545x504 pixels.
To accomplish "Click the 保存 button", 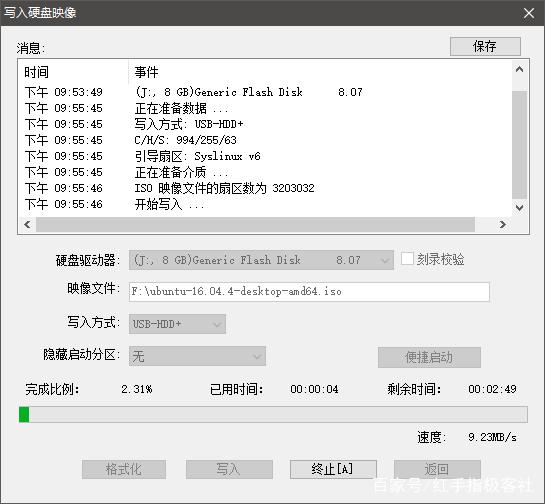I will tap(485, 46).
